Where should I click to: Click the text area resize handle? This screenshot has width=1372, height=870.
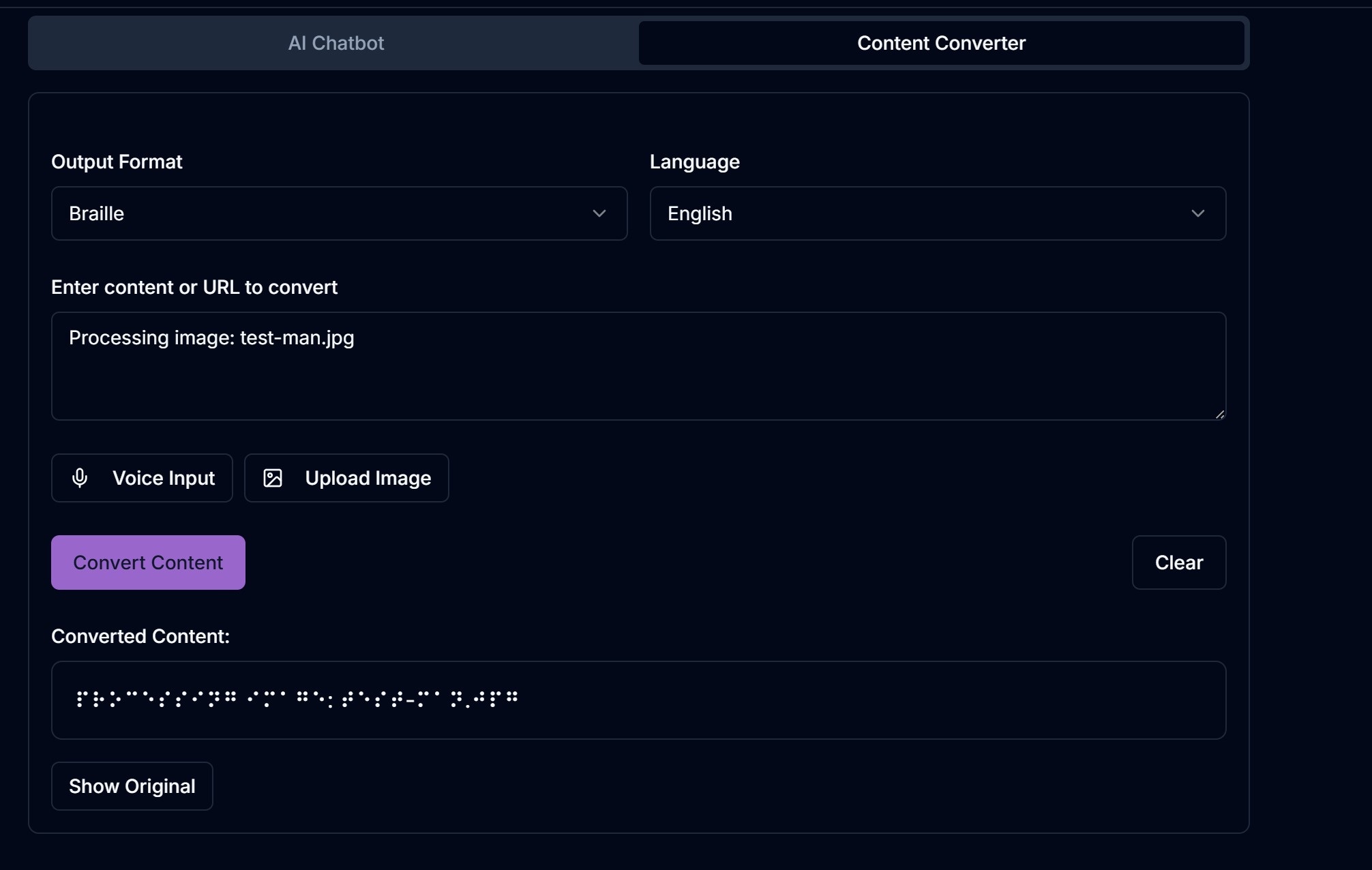(x=1219, y=414)
